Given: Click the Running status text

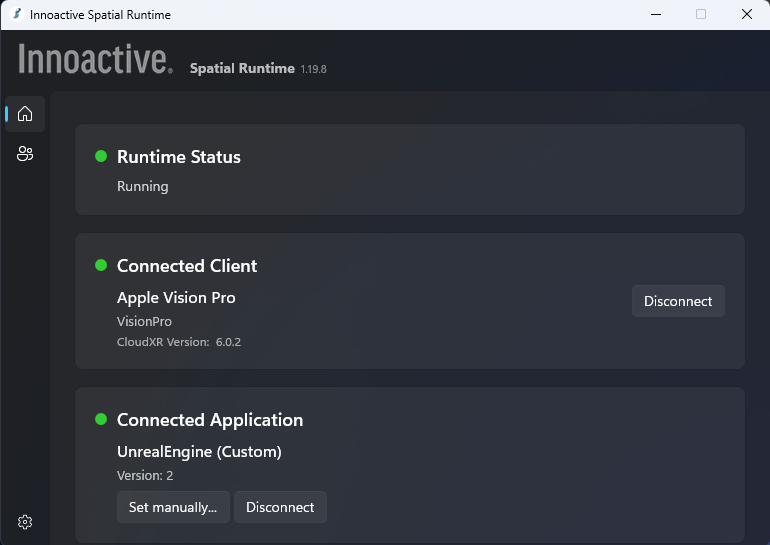Looking at the screenshot, I should (143, 187).
